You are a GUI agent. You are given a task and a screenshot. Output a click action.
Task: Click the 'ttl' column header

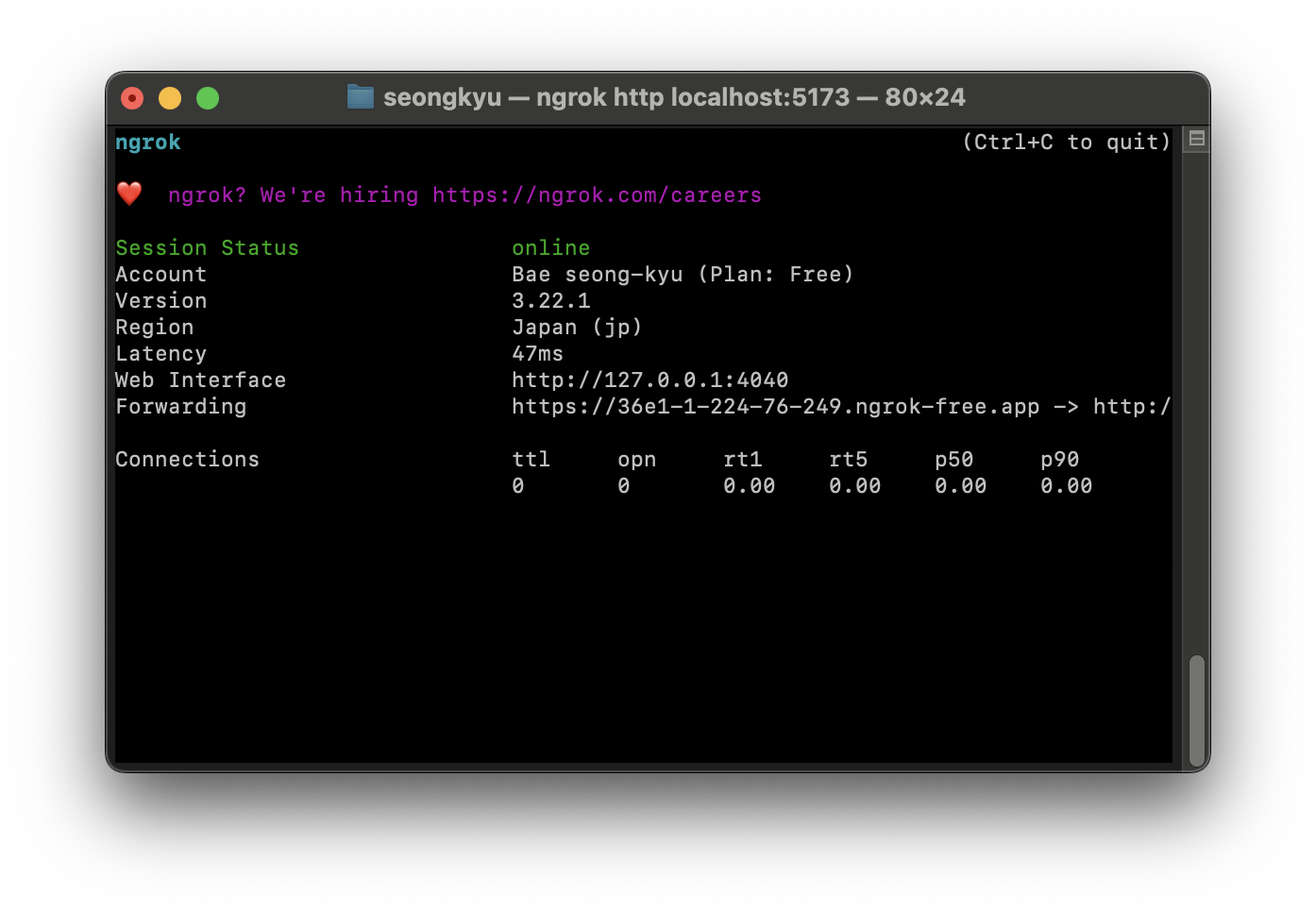click(x=531, y=460)
